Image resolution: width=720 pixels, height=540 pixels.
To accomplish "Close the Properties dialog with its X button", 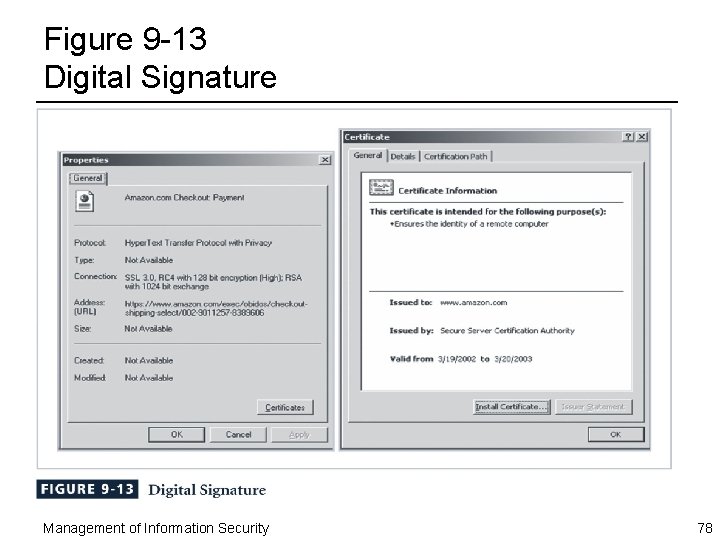I will click(x=325, y=159).
